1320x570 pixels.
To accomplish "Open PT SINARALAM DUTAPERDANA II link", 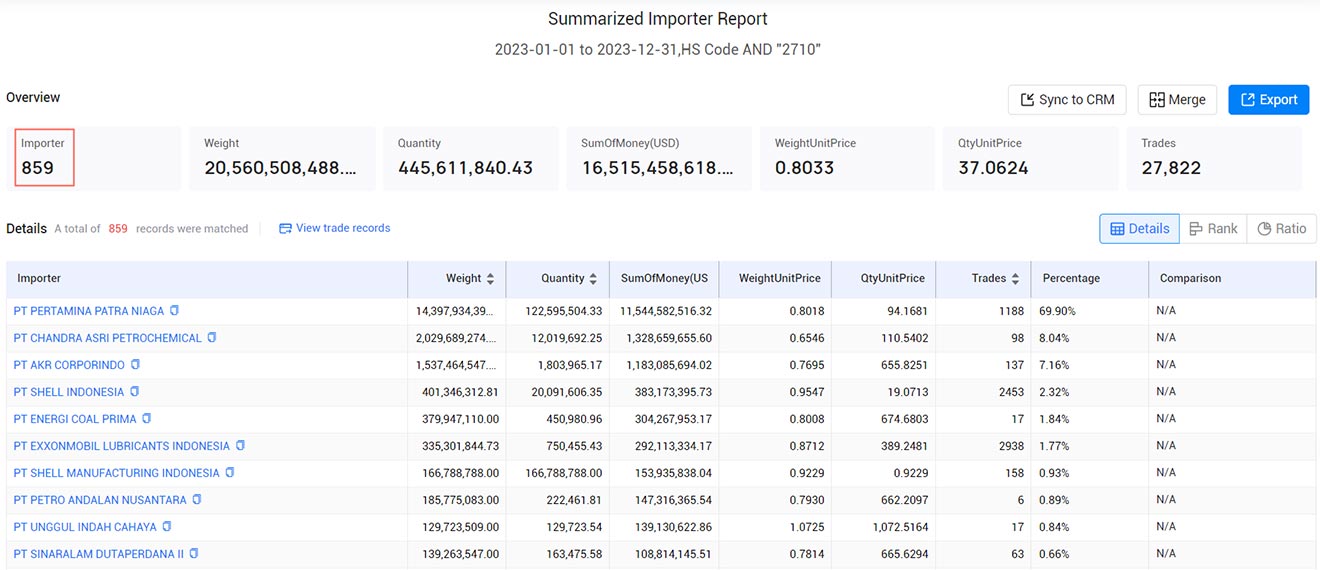I will (x=99, y=554).
